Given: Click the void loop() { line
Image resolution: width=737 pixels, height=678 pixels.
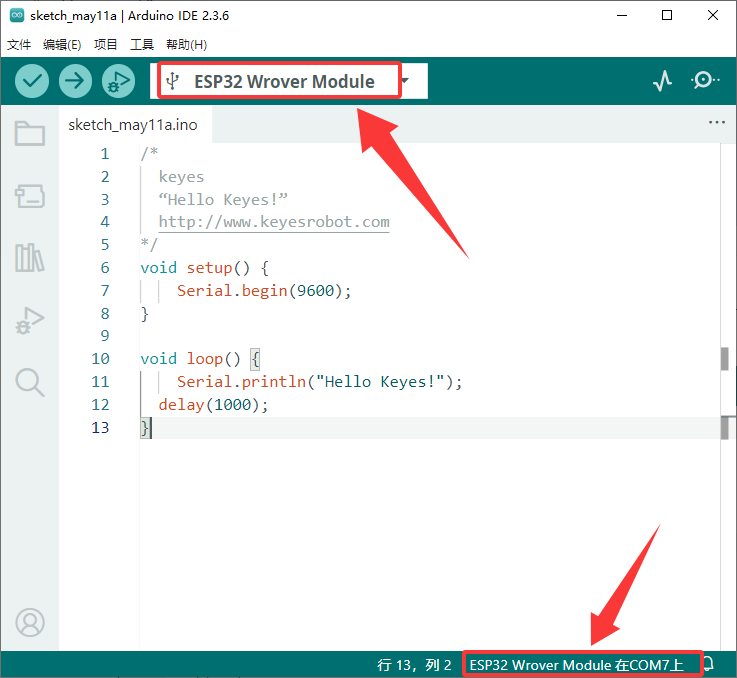Looking at the screenshot, I should click(200, 359).
